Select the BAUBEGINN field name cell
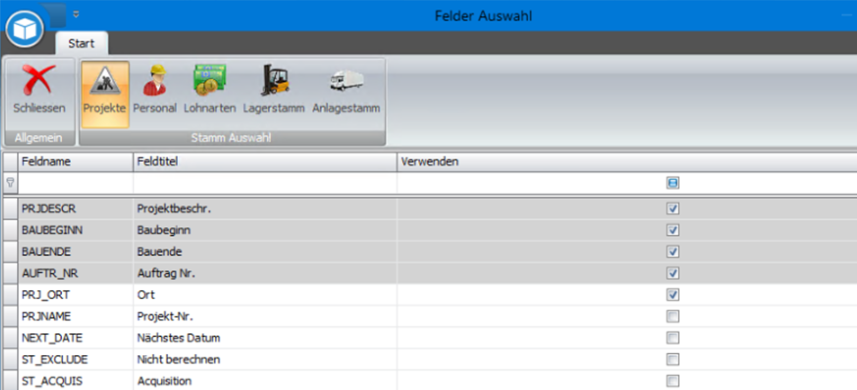The image size is (857, 390). tap(76, 230)
